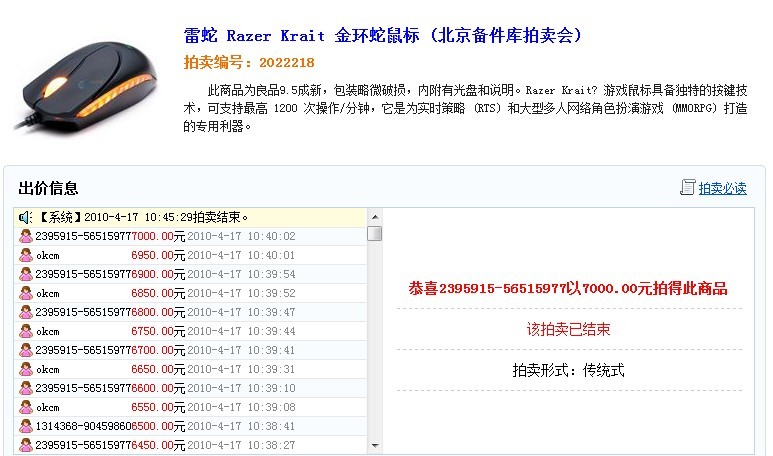
Task: Click the congratulation message 恭喜2395915-56515977
Action: click(x=568, y=288)
